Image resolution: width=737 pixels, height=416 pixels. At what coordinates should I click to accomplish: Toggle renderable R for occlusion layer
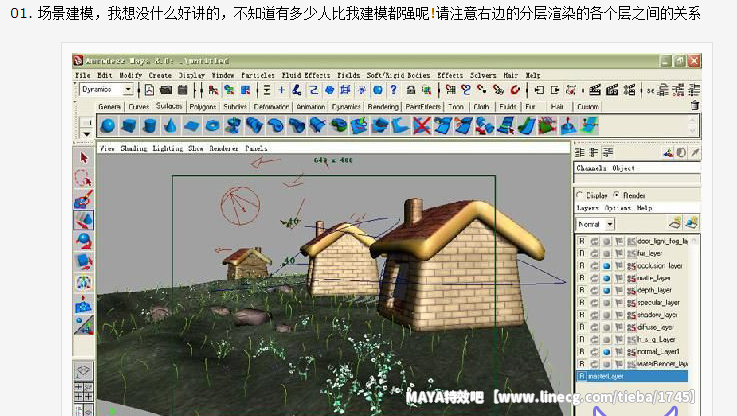(582, 266)
